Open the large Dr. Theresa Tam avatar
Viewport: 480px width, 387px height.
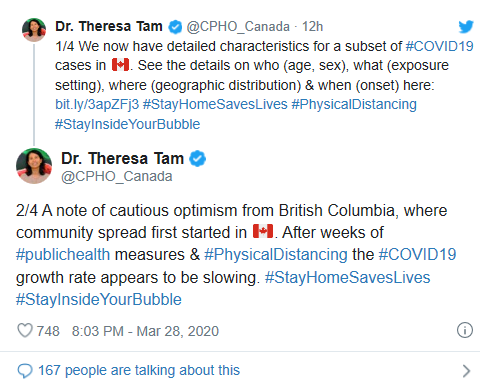point(34,166)
